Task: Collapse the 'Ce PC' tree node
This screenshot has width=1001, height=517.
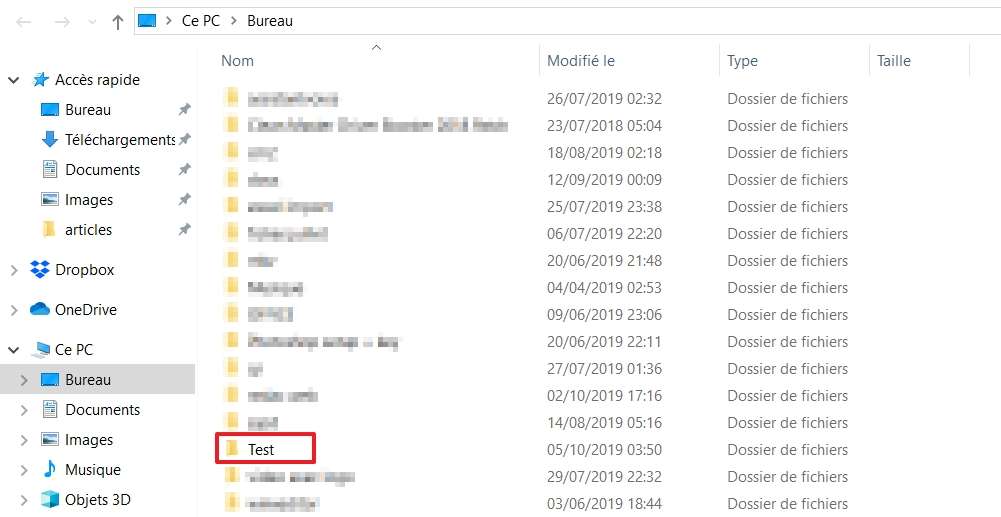Action: 13,350
